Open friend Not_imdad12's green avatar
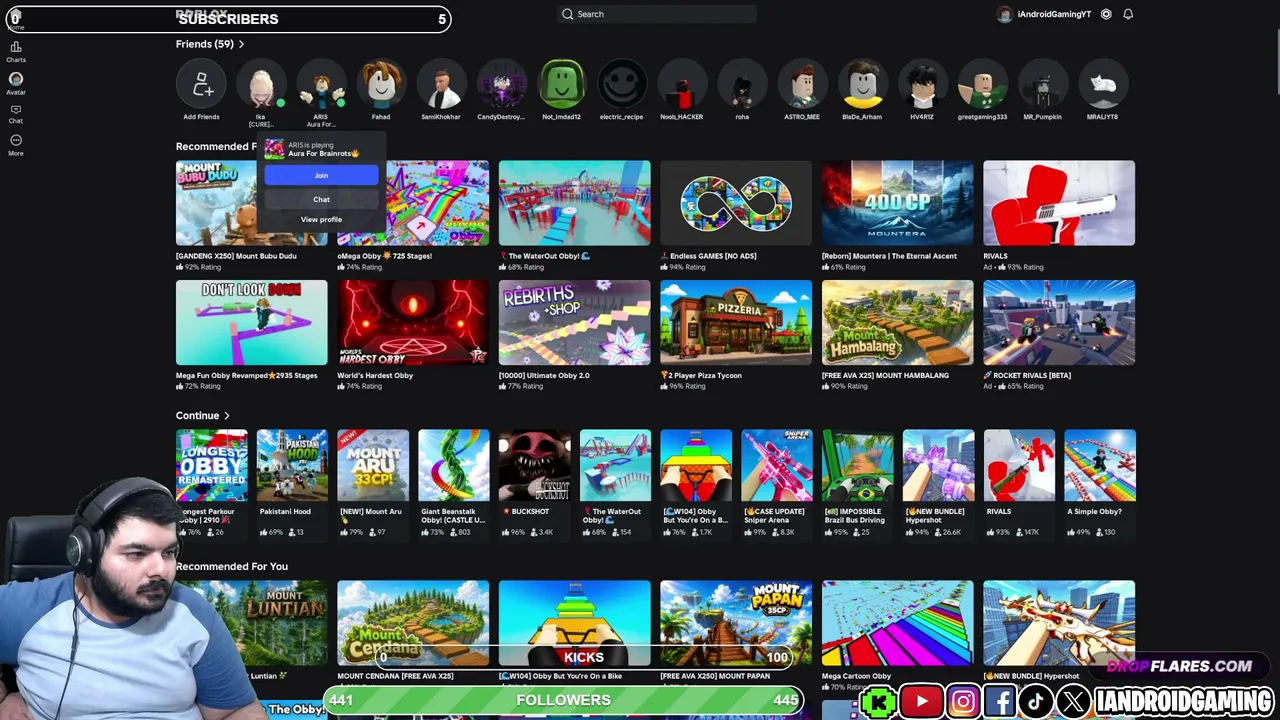This screenshot has width=1280, height=720. point(561,85)
